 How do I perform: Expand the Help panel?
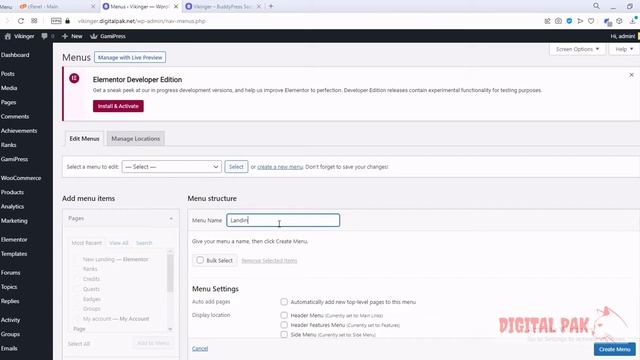[624, 49]
